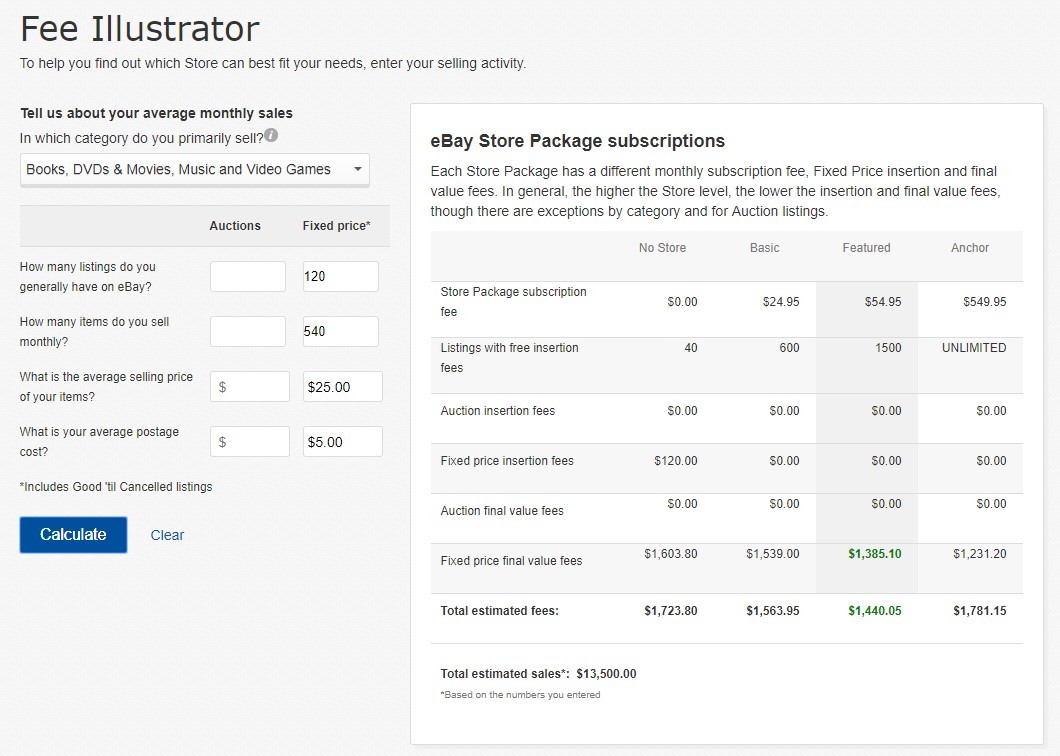Click the Fixed price* column heading
This screenshot has height=756, width=1060.
click(x=337, y=226)
